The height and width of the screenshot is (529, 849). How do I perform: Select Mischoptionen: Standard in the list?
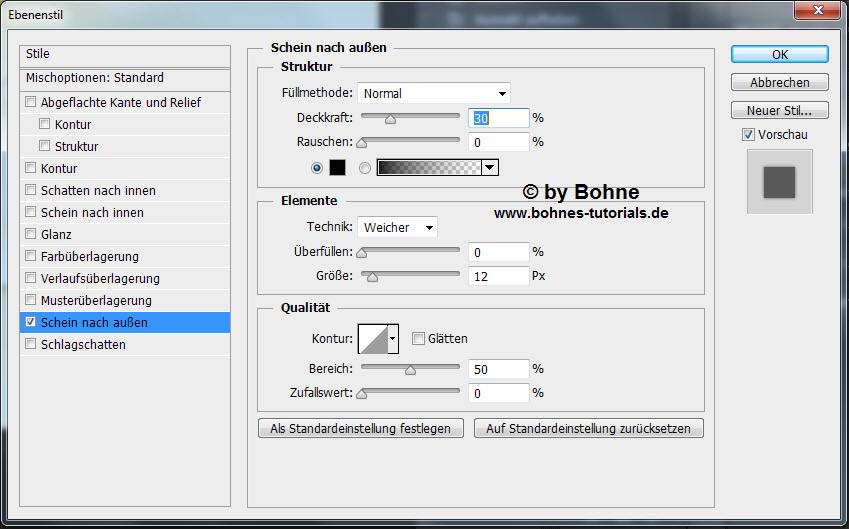tap(95, 78)
